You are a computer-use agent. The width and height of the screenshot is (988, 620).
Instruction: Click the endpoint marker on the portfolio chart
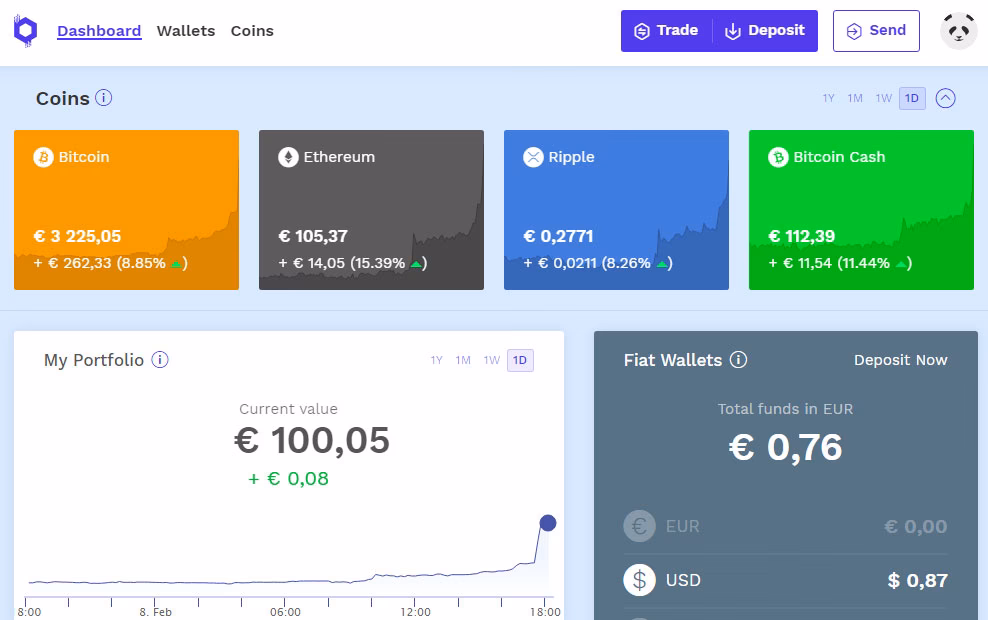coord(547,522)
